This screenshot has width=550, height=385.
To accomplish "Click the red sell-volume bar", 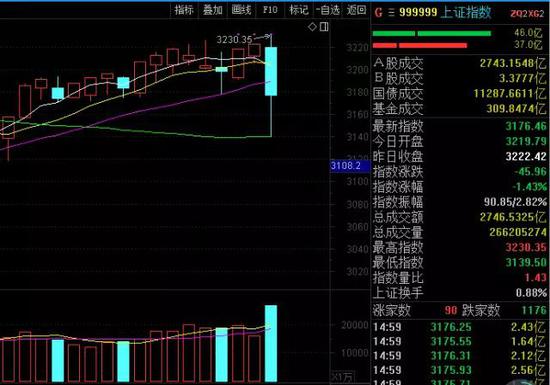I will pos(420,45).
